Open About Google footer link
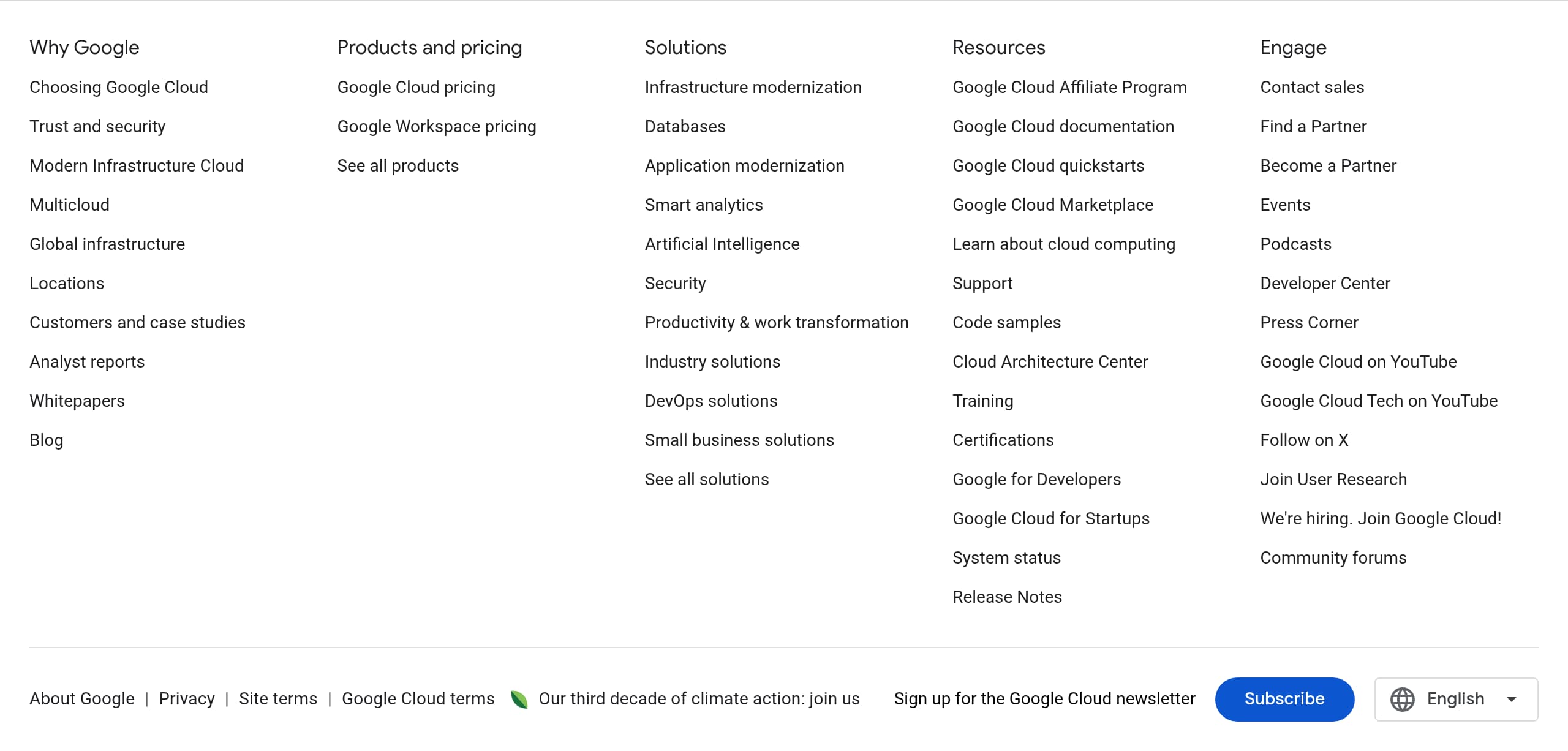The width and height of the screenshot is (1568, 751). pyautogui.click(x=82, y=699)
